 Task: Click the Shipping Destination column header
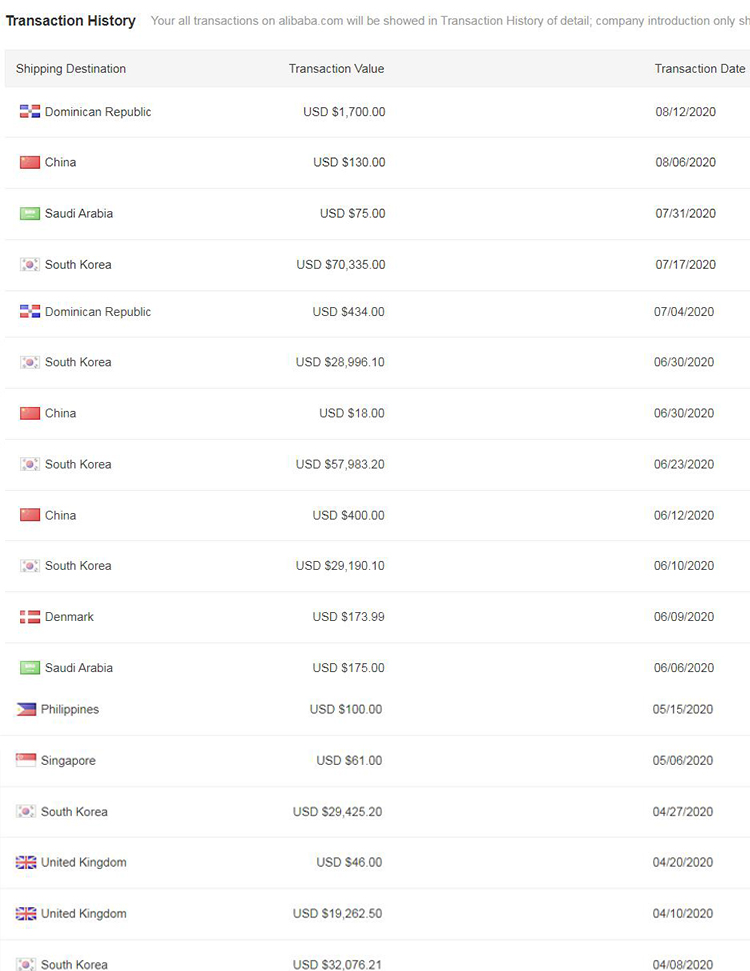coord(71,69)
